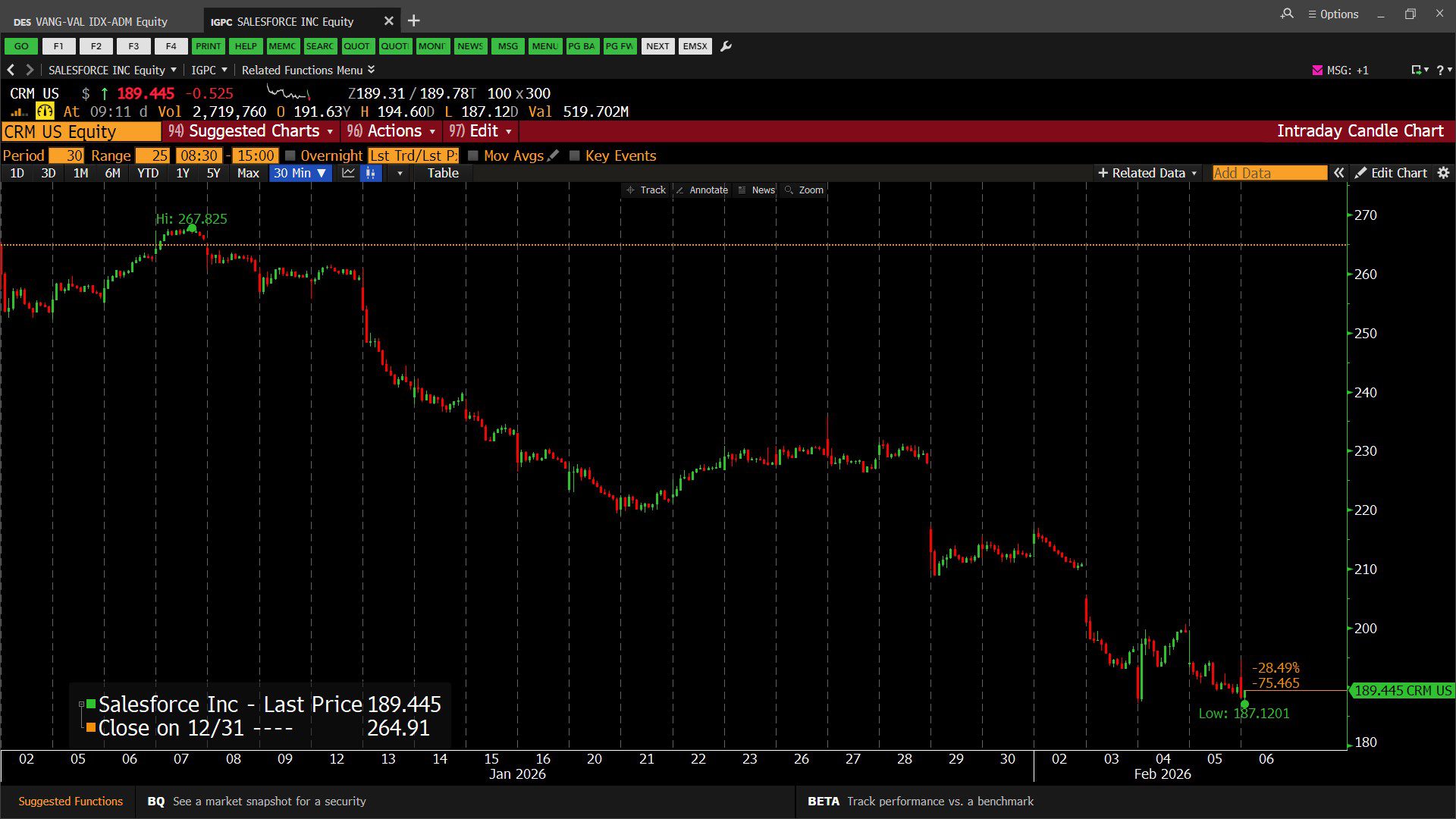Click the Period value field
Viewport: 1456px width, 819px height.
(x=66, y=155)
